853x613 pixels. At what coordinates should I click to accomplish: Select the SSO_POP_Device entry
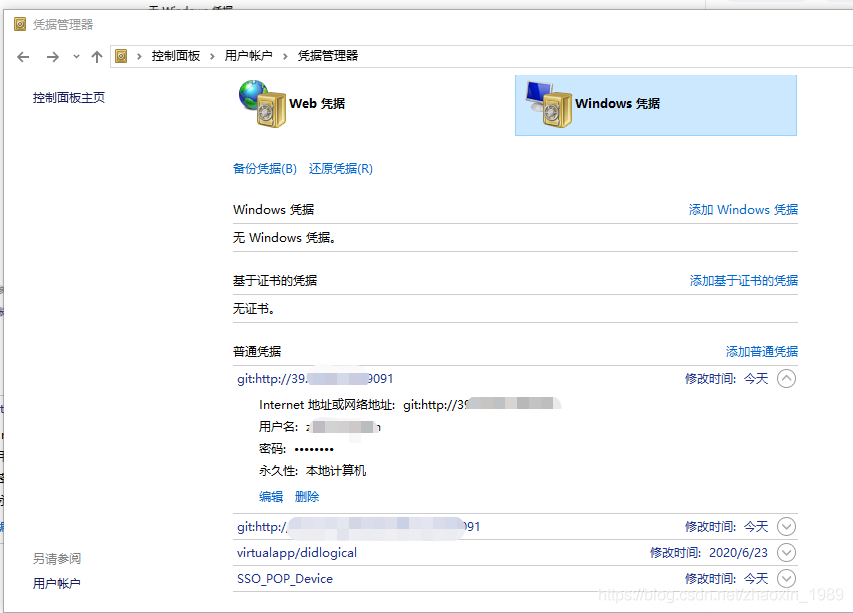[285, 579]
